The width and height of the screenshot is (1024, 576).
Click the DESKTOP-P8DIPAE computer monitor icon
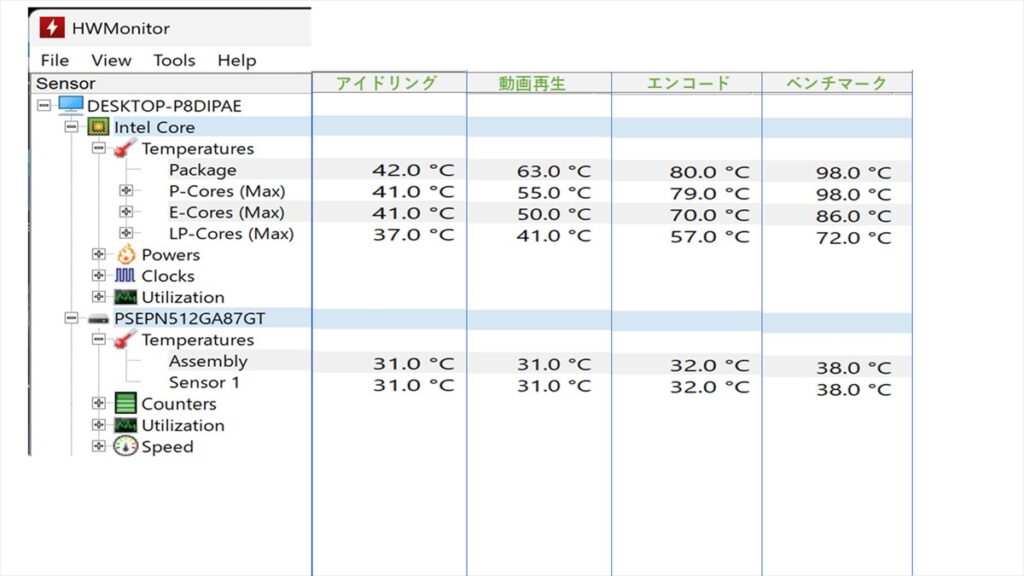71,104
